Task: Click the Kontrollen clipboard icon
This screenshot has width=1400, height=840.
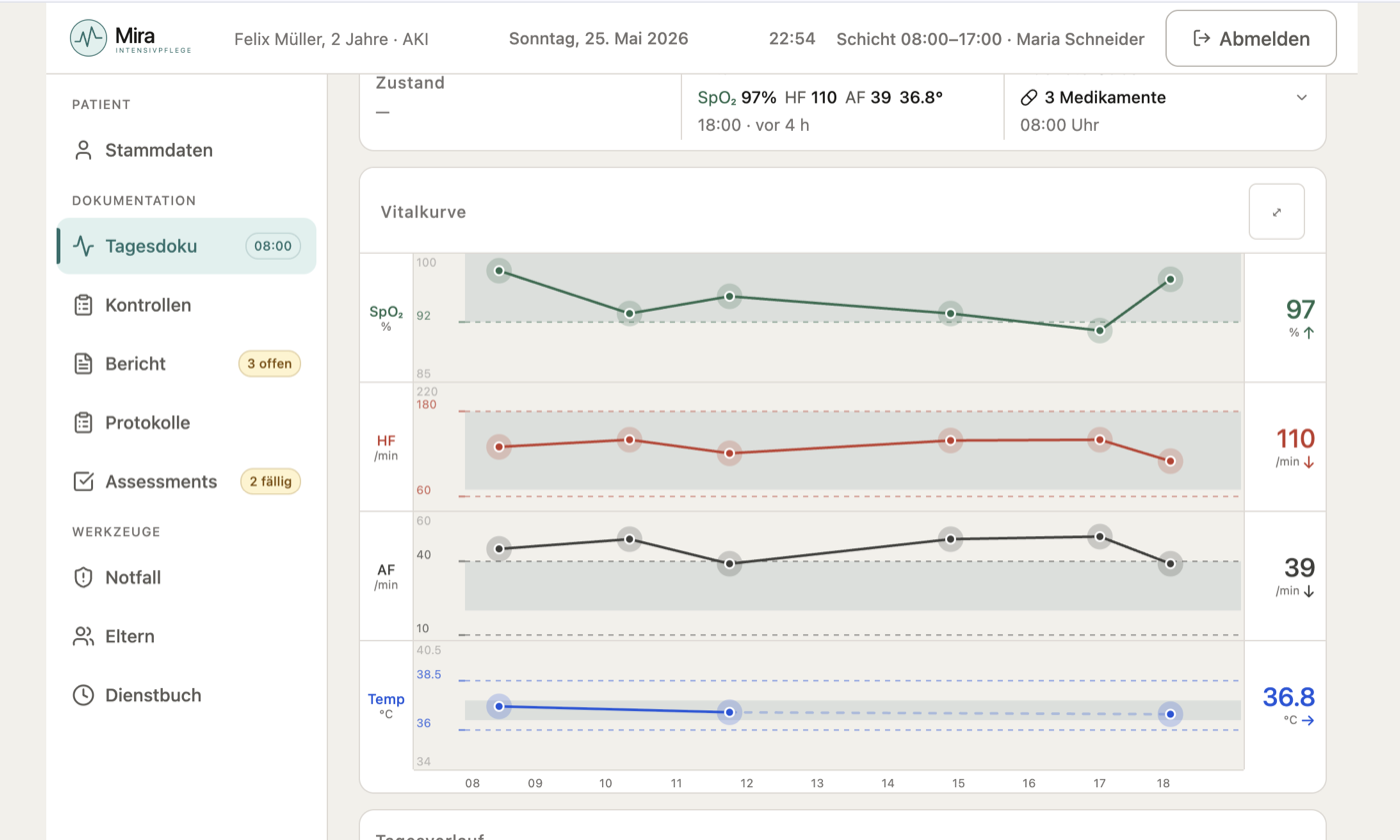Action: [84, 305]
